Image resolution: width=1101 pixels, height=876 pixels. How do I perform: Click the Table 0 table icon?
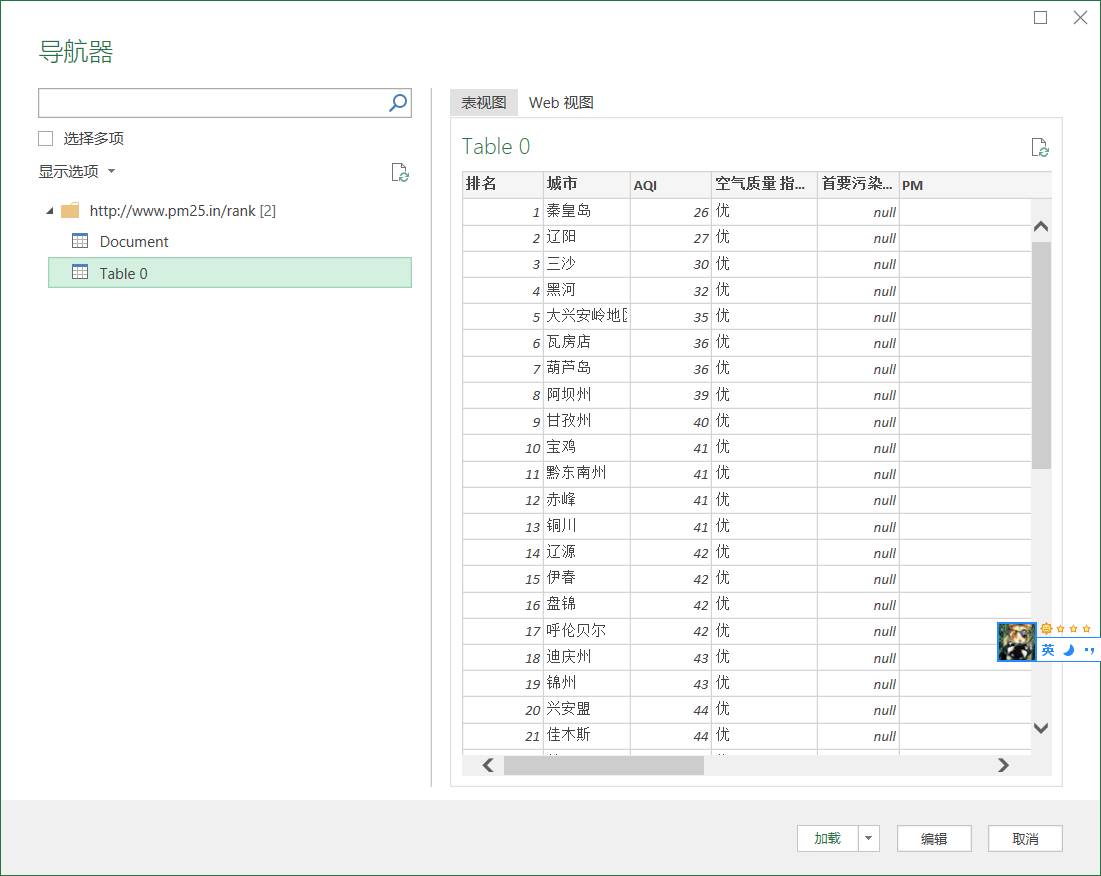click(80, 272)
